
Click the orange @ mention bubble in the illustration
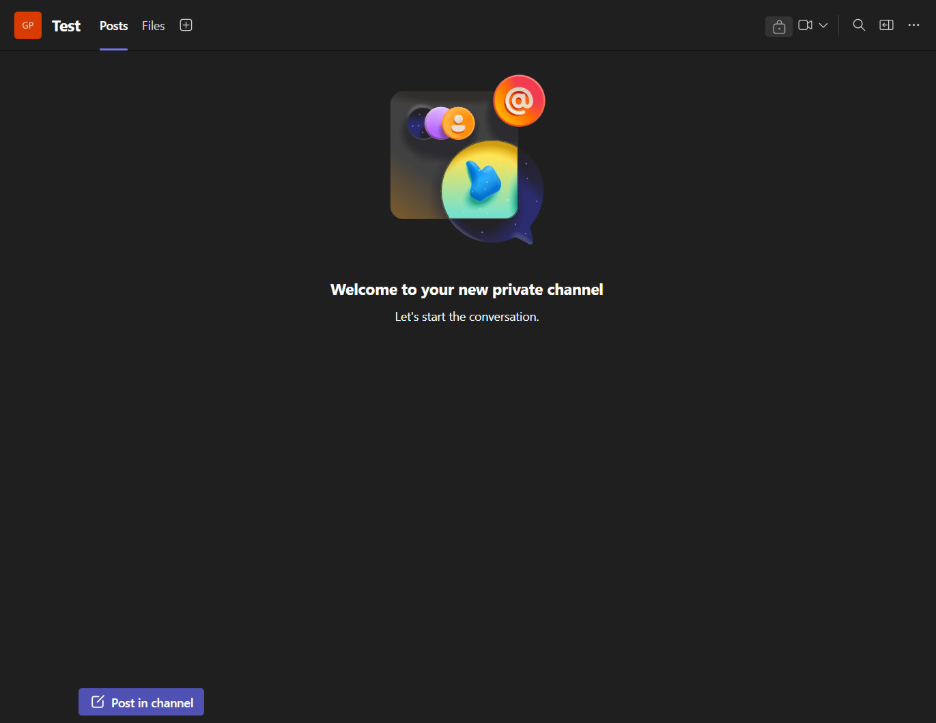tap(519, 101)
